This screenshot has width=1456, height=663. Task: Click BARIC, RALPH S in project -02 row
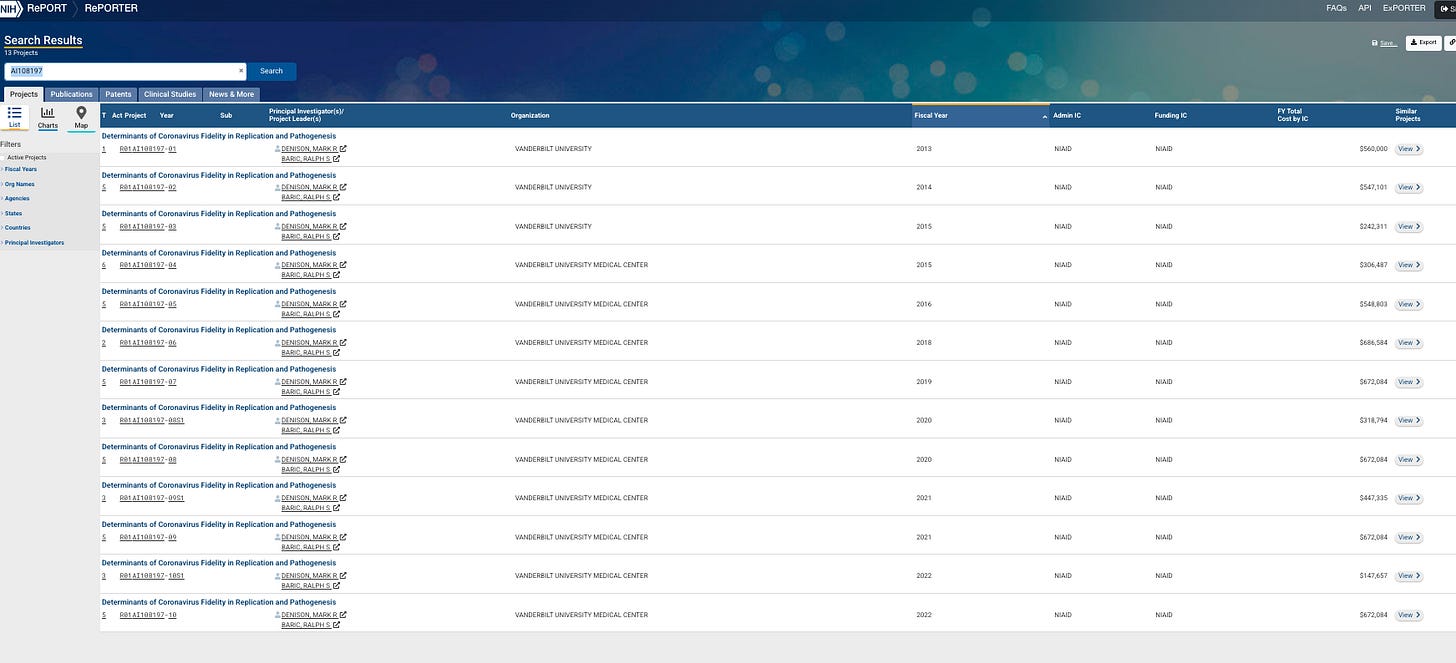pos(306,197)
